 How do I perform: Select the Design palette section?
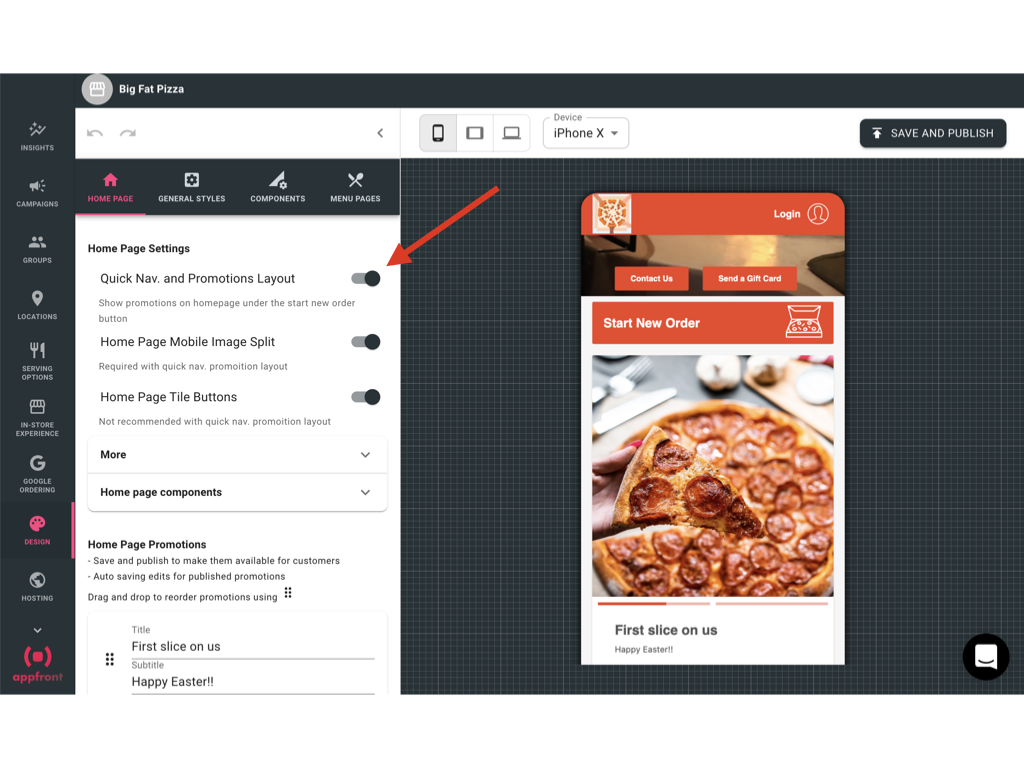(x=37, y=530)
